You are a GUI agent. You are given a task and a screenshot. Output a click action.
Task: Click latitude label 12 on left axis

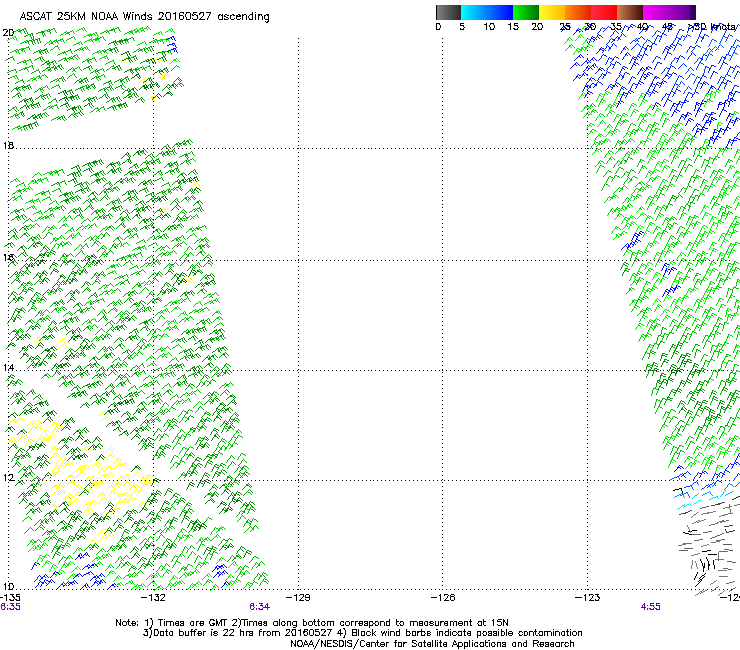[x=8, y=478]
